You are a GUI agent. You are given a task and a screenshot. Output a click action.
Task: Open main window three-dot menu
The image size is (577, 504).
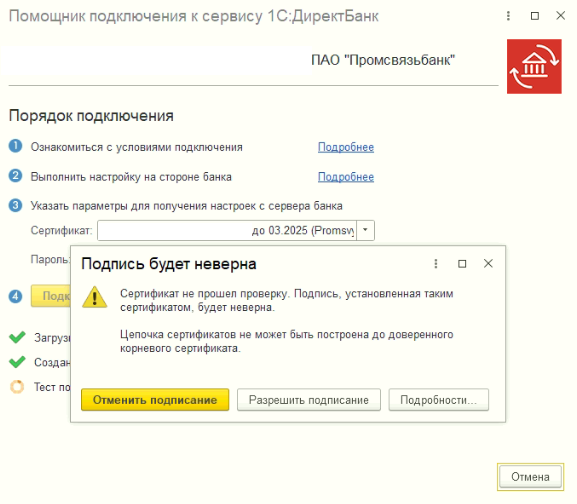point(508,16)
